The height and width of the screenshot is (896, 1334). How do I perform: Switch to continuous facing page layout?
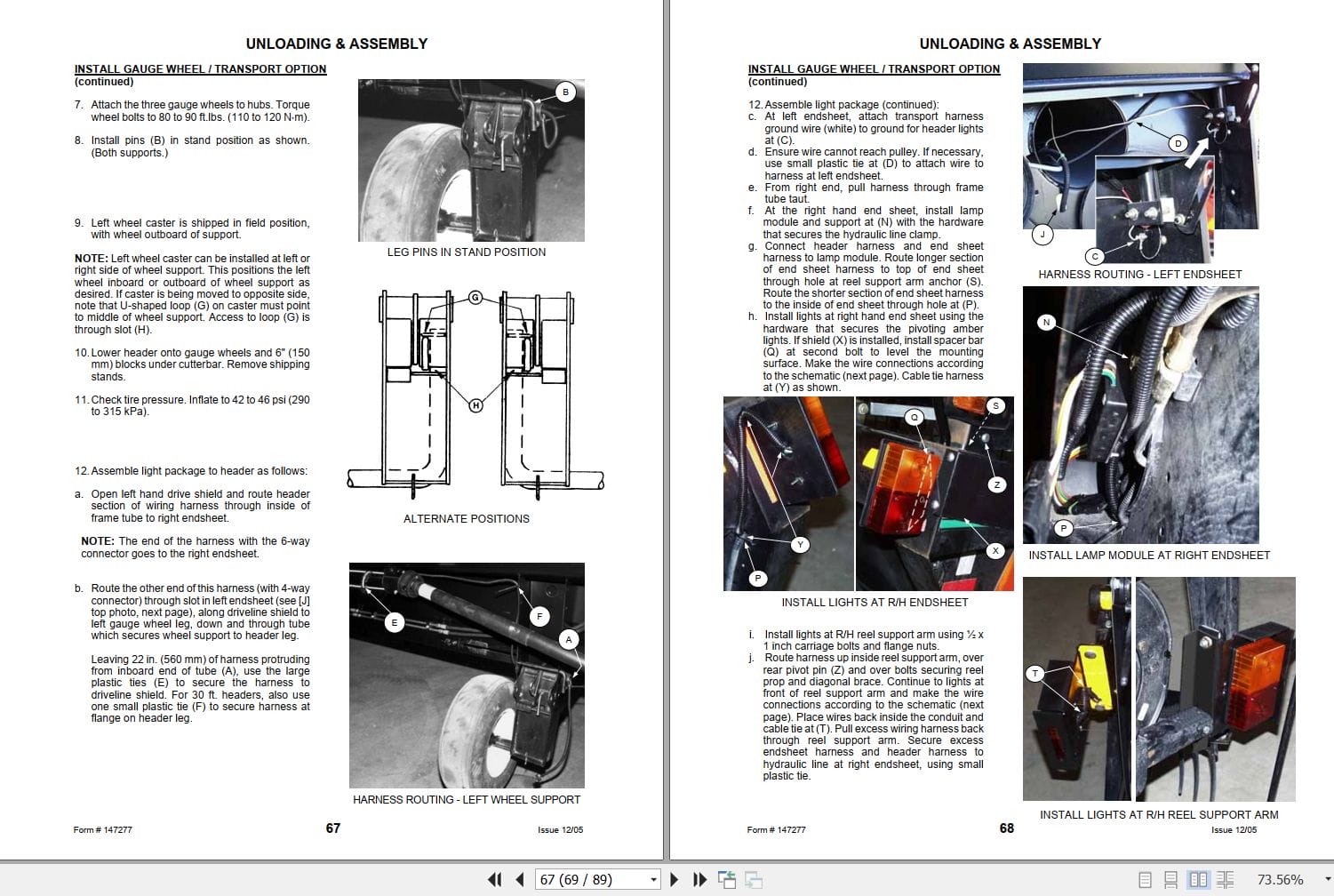tap(1225, 880)
